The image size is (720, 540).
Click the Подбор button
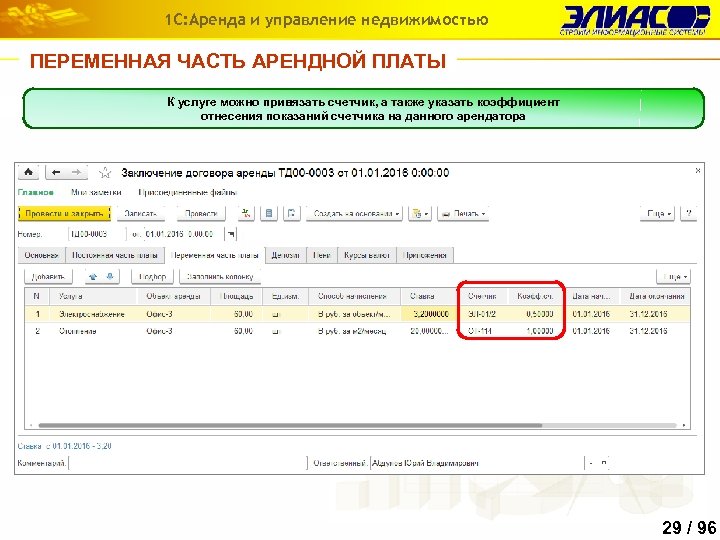pos(152,277)
